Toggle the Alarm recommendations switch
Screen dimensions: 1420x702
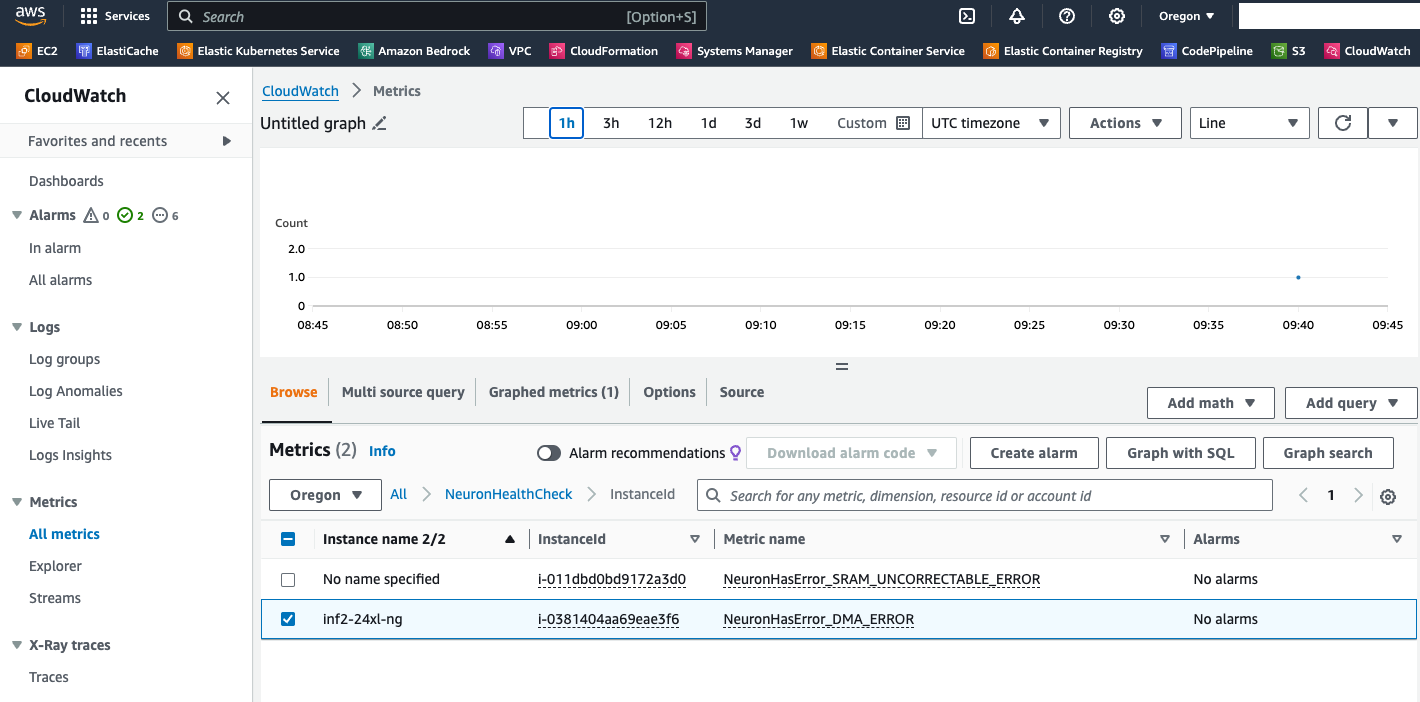tap(549, 453)
